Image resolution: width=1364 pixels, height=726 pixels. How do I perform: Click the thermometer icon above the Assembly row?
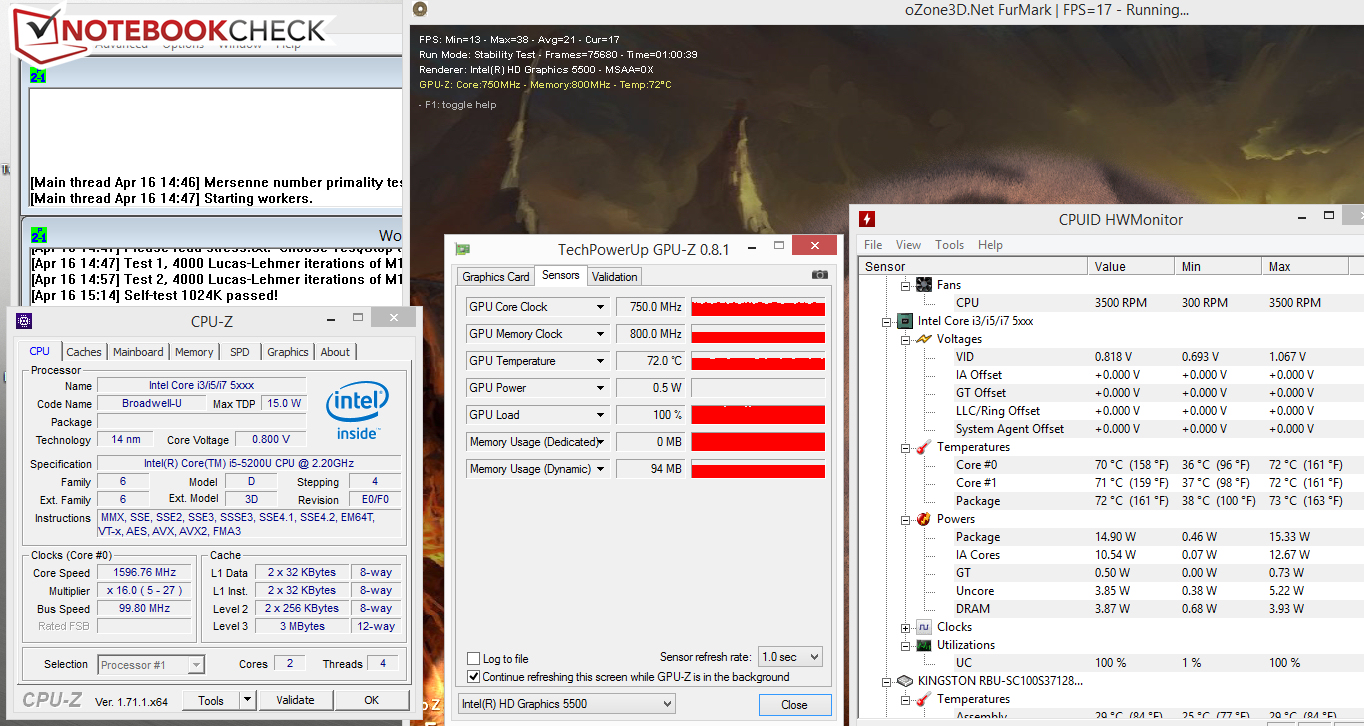coord(924,699)
